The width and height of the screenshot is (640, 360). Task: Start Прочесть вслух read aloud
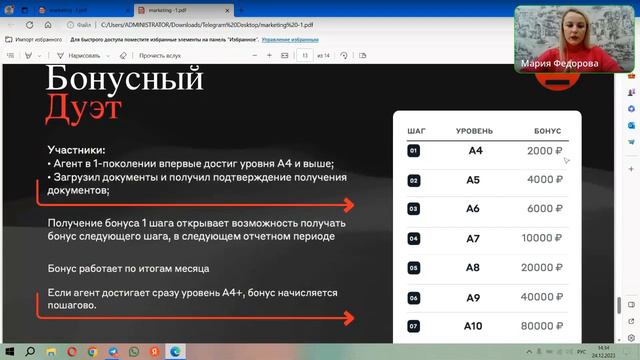pyautogui.click(x=160, y=56)
